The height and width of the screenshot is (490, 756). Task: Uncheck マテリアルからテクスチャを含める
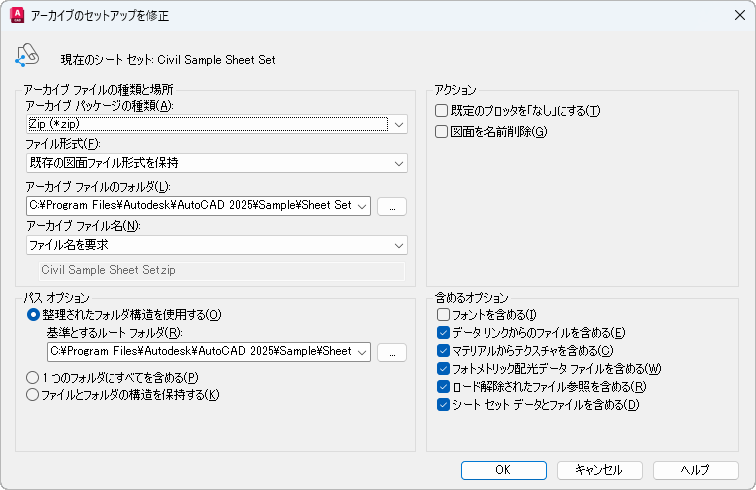pyautogui.click(x=443, y=351)
